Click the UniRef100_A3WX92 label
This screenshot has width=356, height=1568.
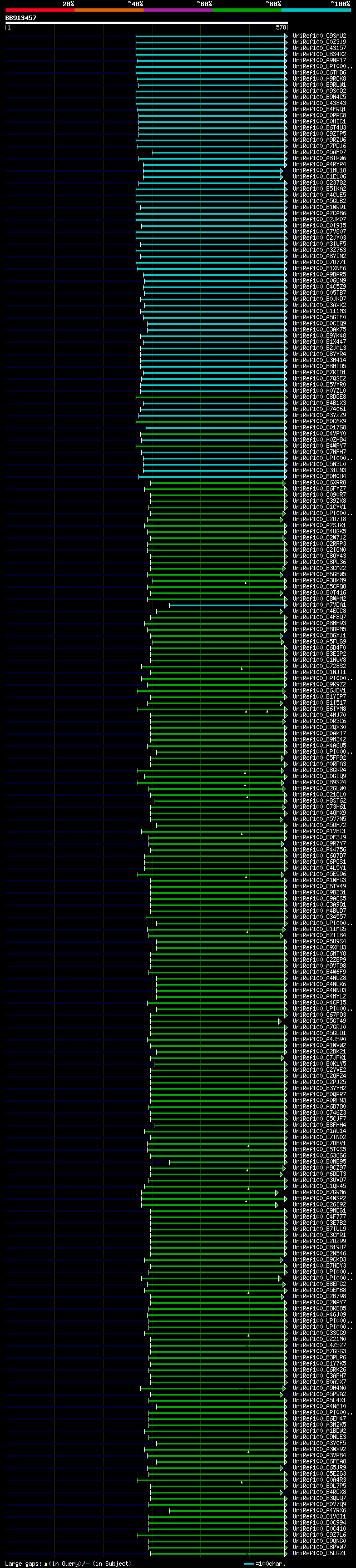coord(319,1449)
